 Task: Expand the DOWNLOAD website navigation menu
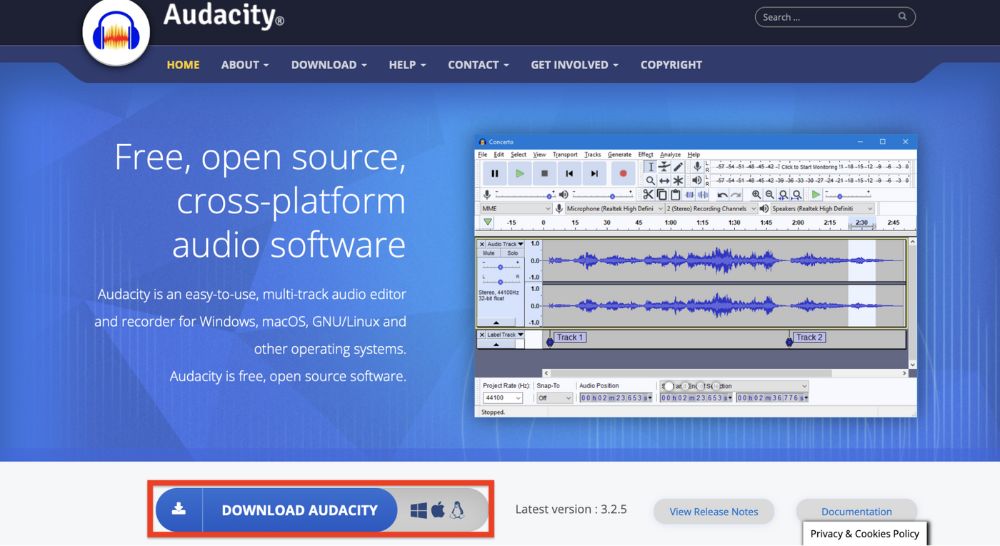click(x=329, y=65)
